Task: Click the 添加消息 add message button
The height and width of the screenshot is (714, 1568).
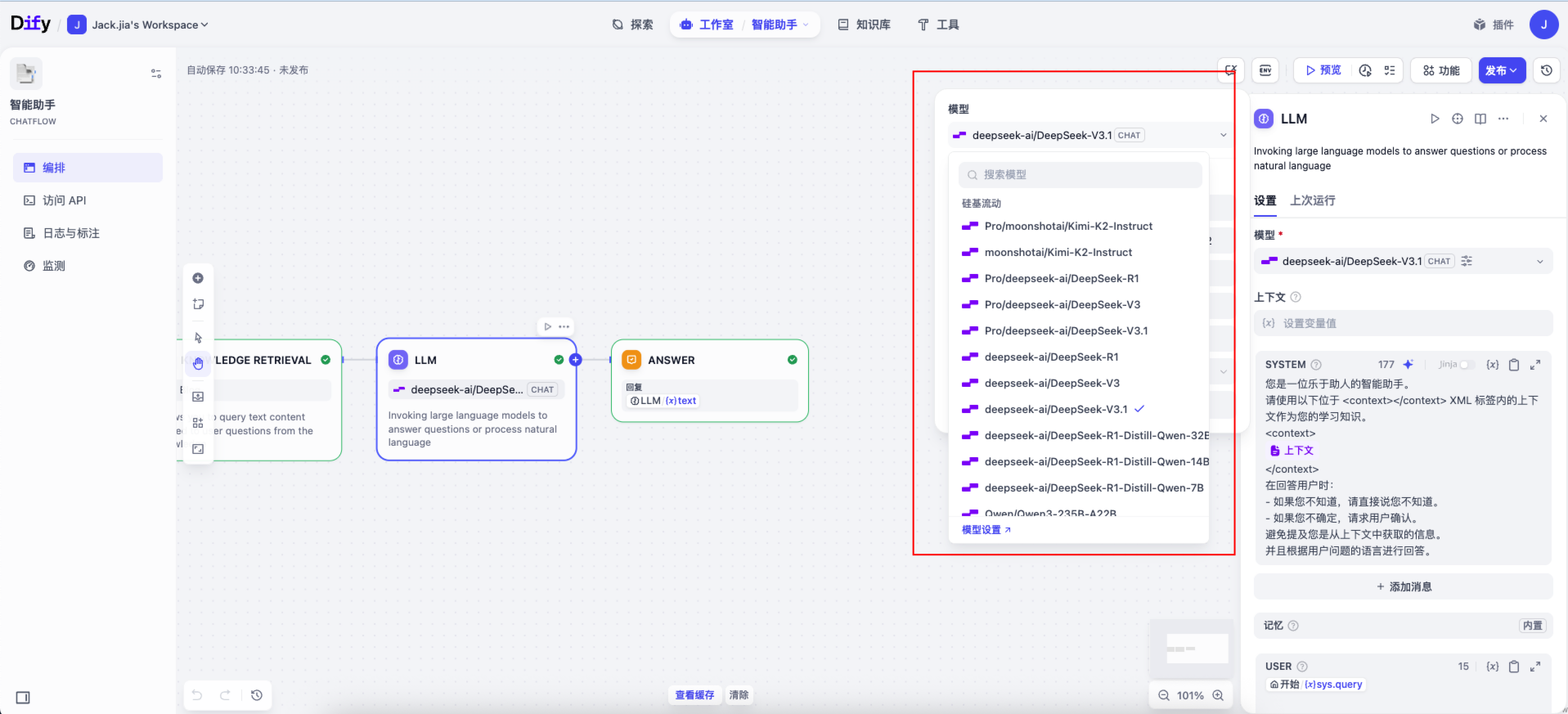Action: (1403, 586)
